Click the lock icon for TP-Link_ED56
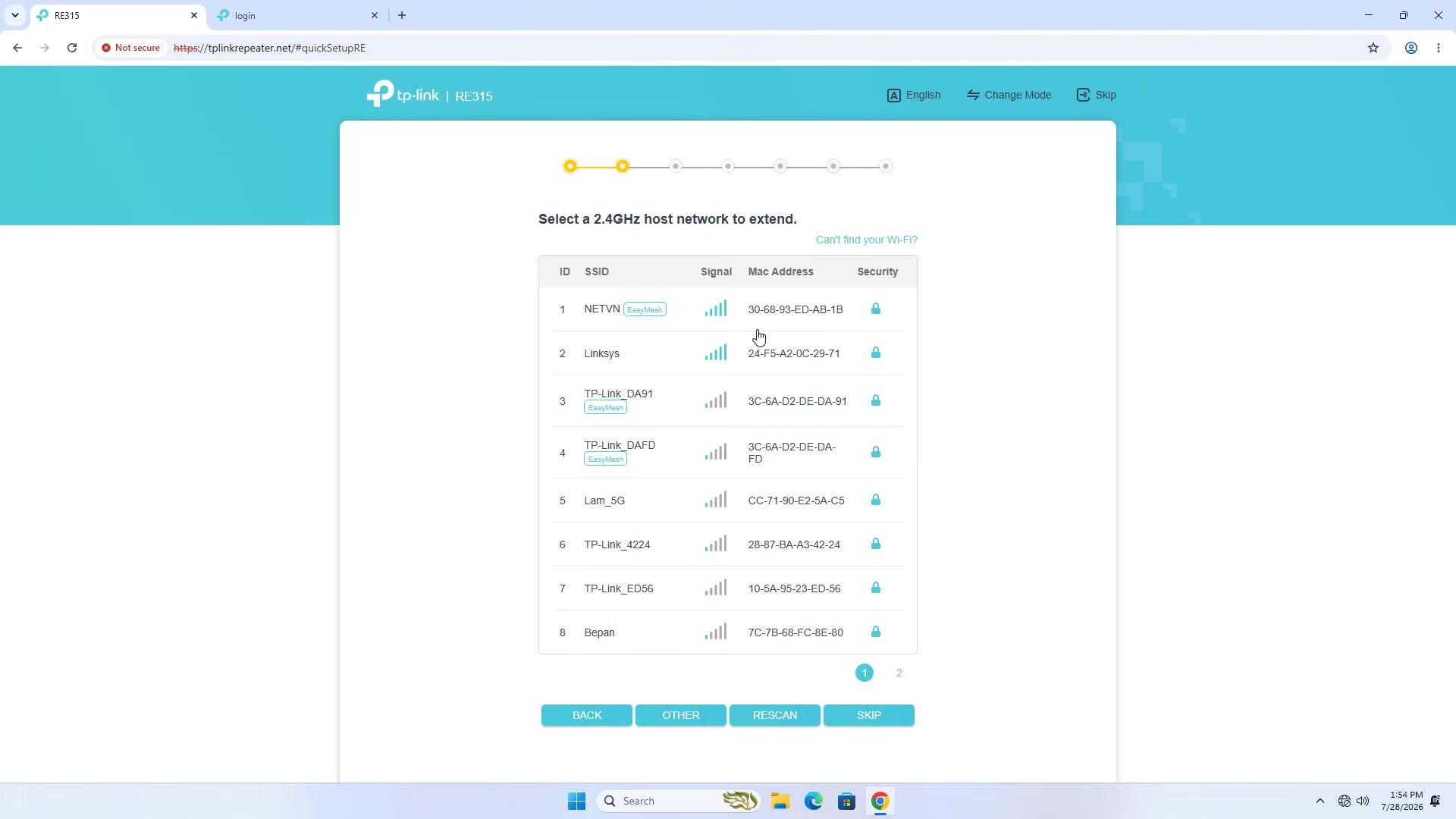This screenshot has width=1456, height=819. point(876,588)
